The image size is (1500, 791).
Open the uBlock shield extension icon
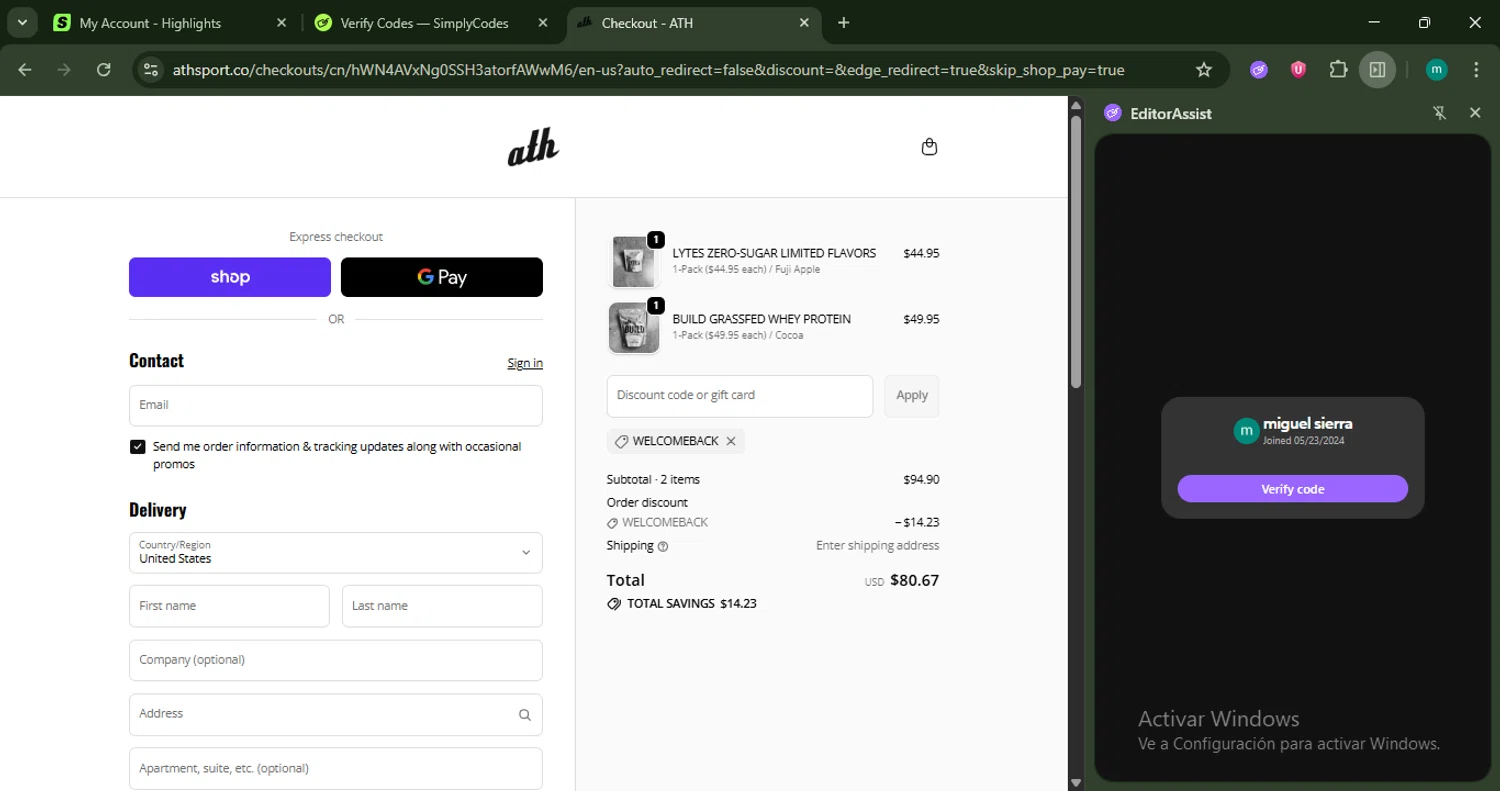[1298, 70]
